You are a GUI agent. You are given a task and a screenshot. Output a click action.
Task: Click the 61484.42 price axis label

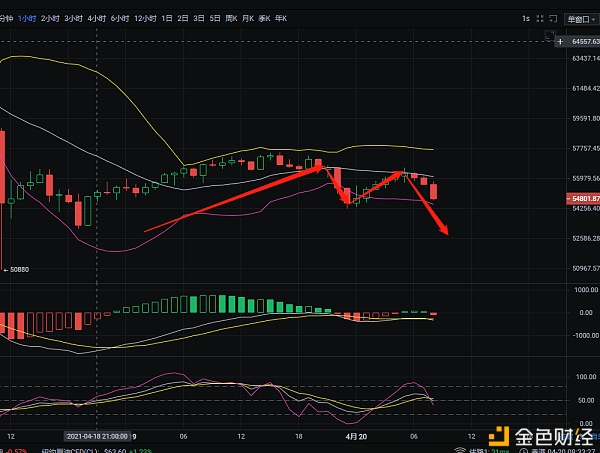pos(586,88)
